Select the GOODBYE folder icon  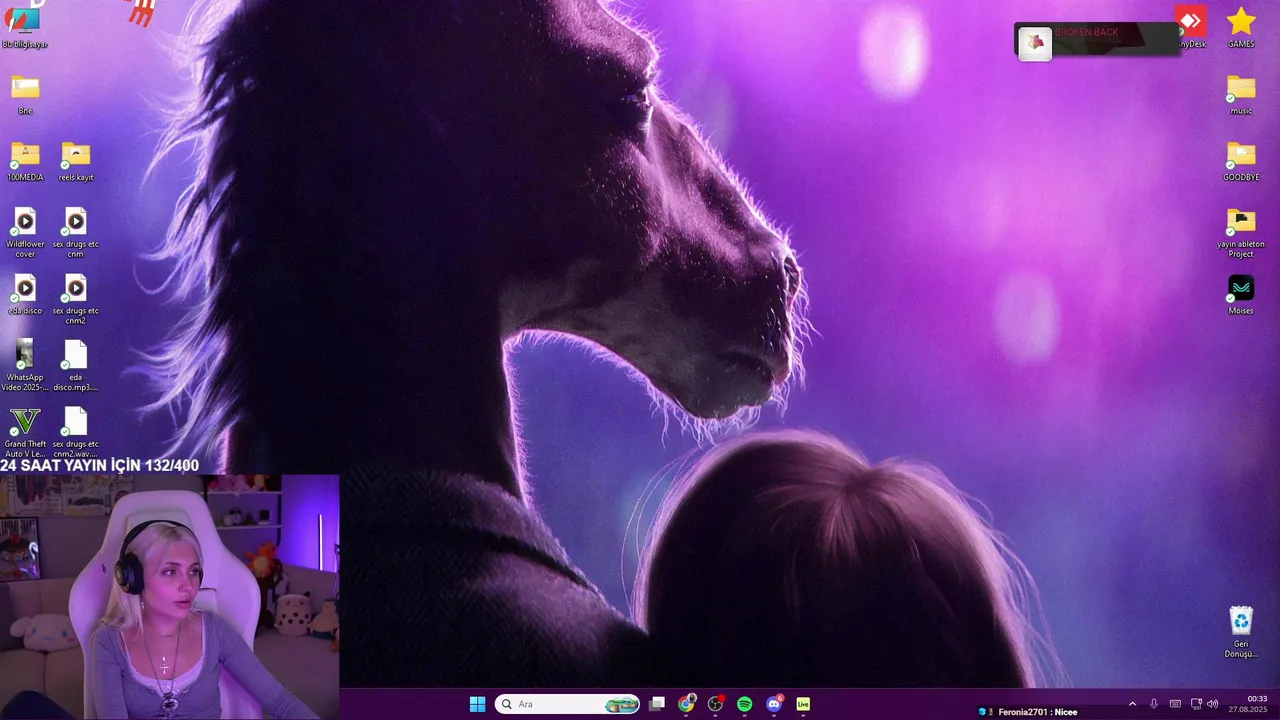click(x=1241, y=162)
